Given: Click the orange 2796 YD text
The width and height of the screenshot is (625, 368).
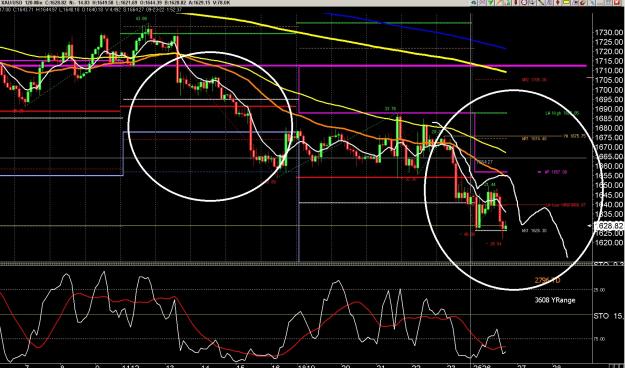Looking at the screenshot, I should click(x=547, y=280).
